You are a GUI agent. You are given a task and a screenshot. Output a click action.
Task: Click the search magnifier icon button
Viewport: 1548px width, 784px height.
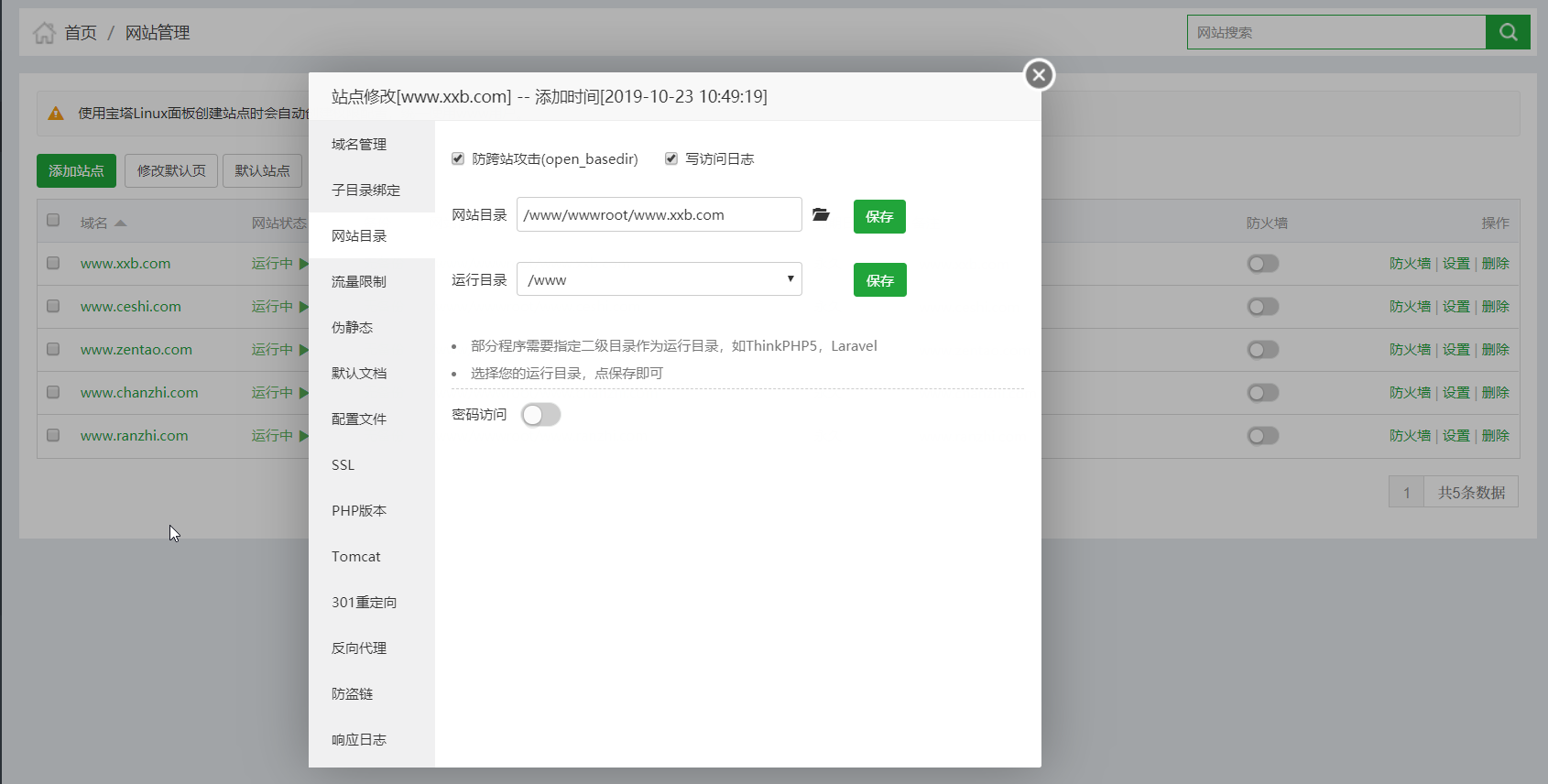tap(1508, 32)
